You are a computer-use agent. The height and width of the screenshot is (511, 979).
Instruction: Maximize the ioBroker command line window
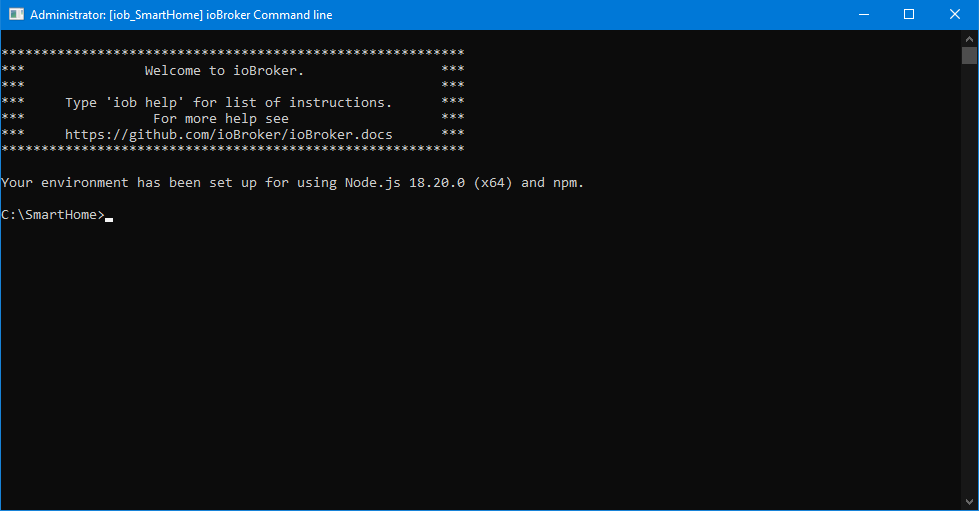pyautogui.click(x=908, y=15)
